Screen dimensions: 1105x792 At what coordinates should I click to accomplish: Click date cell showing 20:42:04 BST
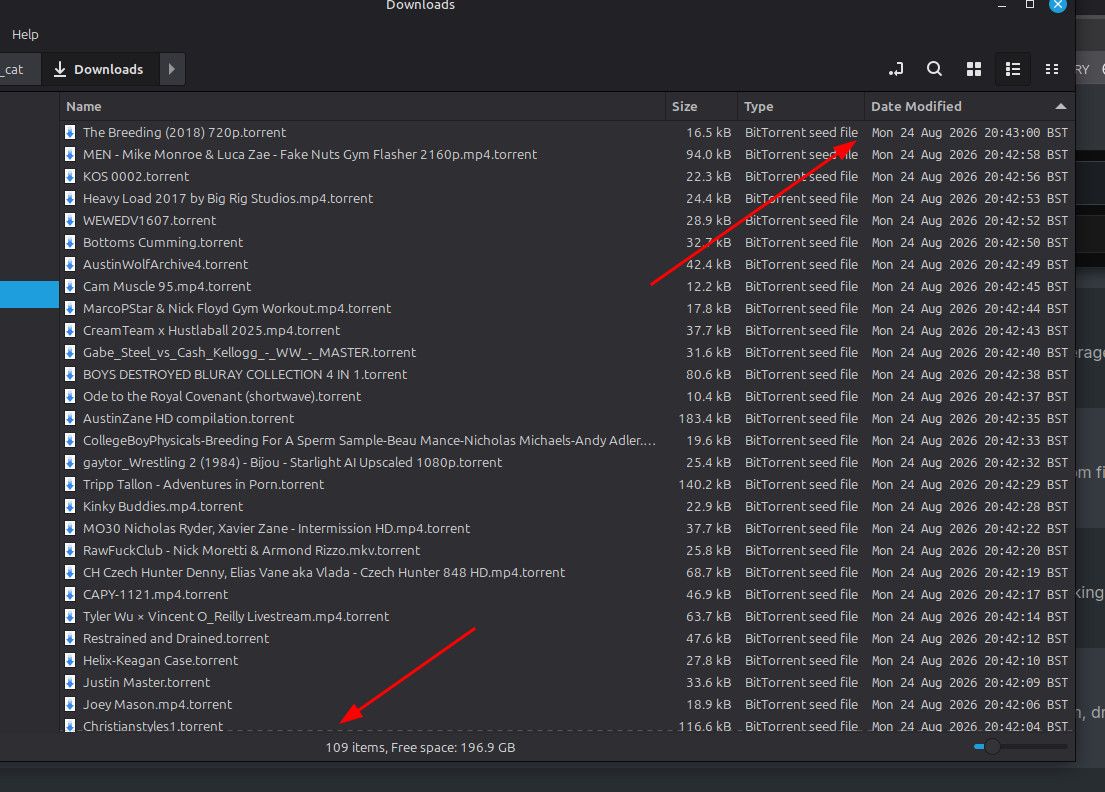click(x=970, y=726)
